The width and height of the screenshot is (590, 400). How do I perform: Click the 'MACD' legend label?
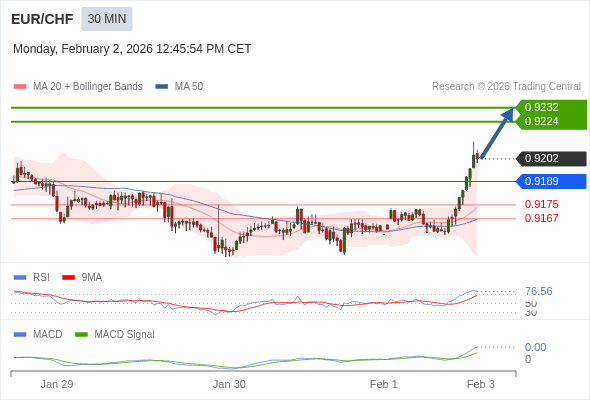(x=48, y=335)
